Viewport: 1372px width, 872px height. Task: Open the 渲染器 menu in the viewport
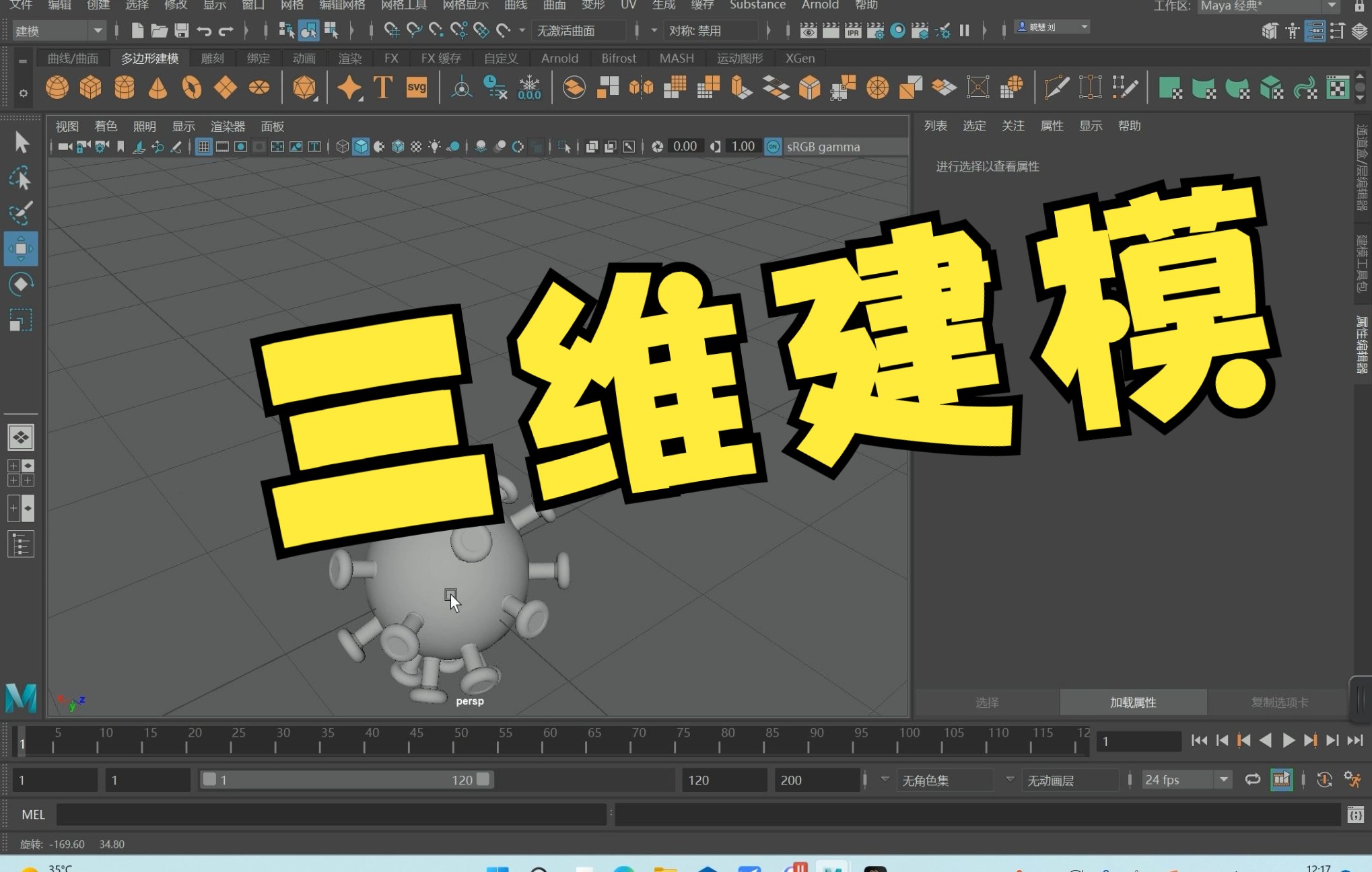click(x=227, y=126)
